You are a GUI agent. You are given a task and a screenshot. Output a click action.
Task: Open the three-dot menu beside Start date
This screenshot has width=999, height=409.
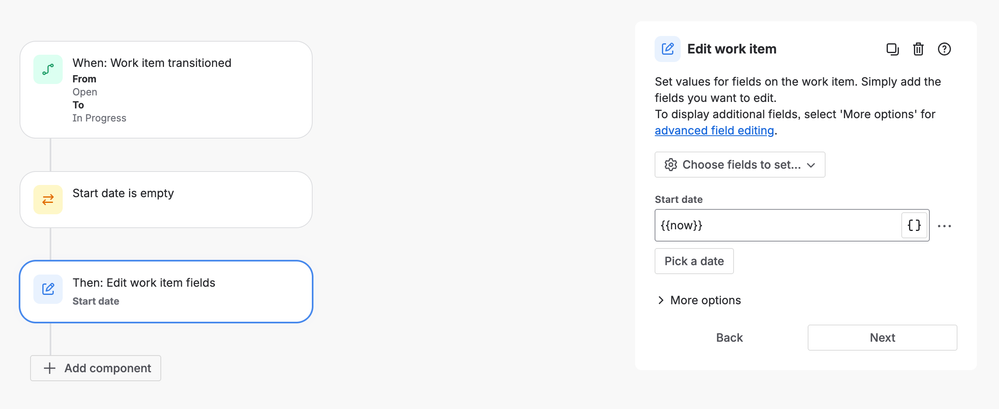pos(944,226)
